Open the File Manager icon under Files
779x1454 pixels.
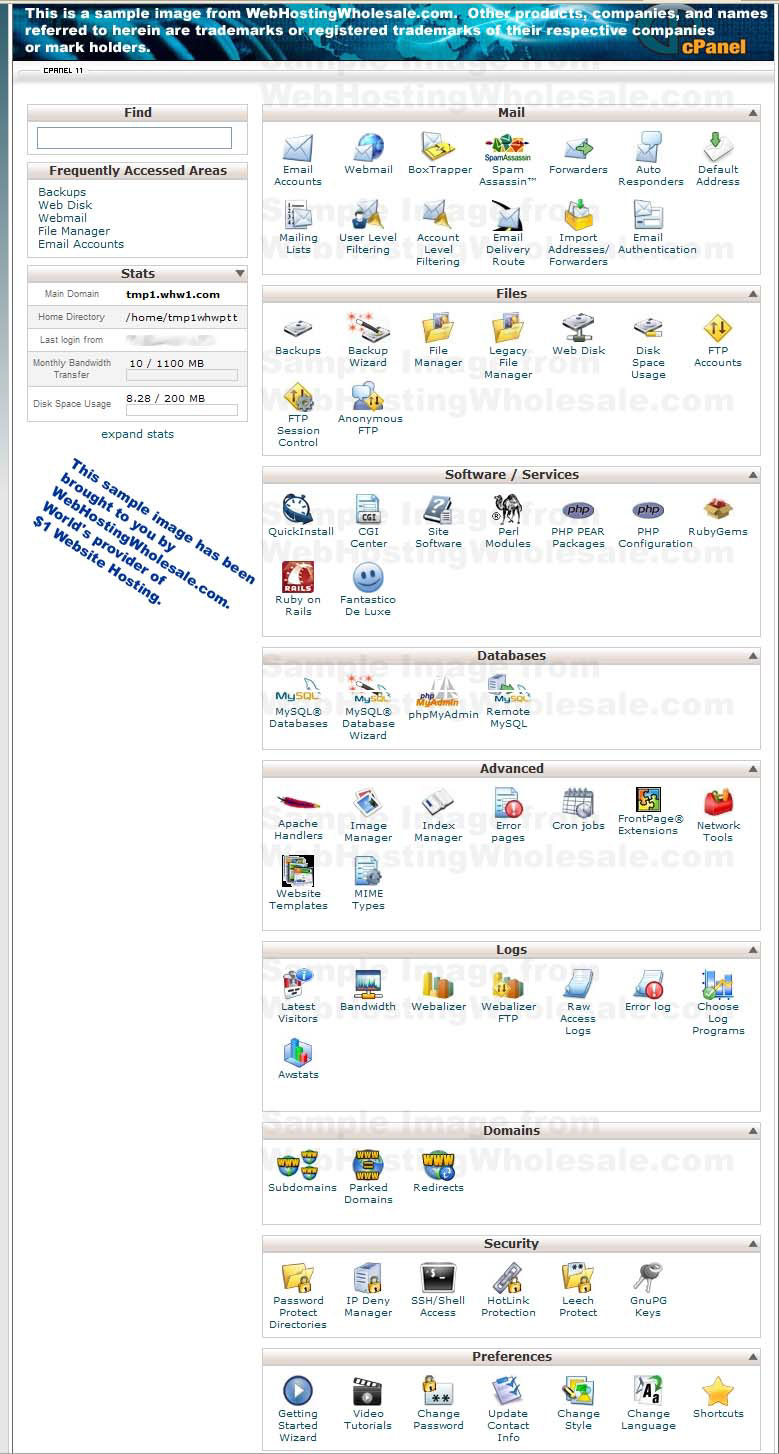pyautogui.click(x=438, y=341)
